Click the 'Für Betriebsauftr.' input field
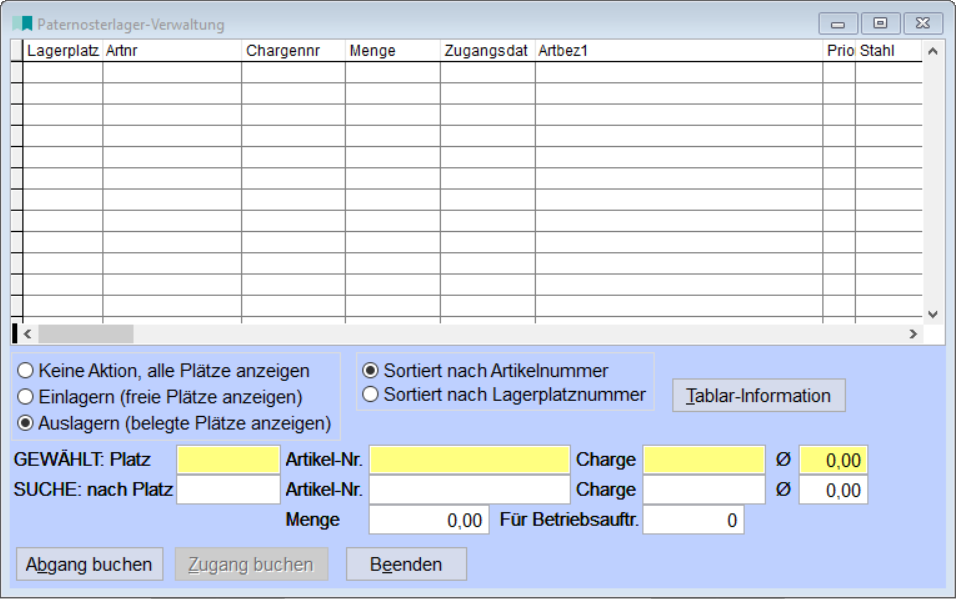The image size is (956, 599). [x=693, y=520]
